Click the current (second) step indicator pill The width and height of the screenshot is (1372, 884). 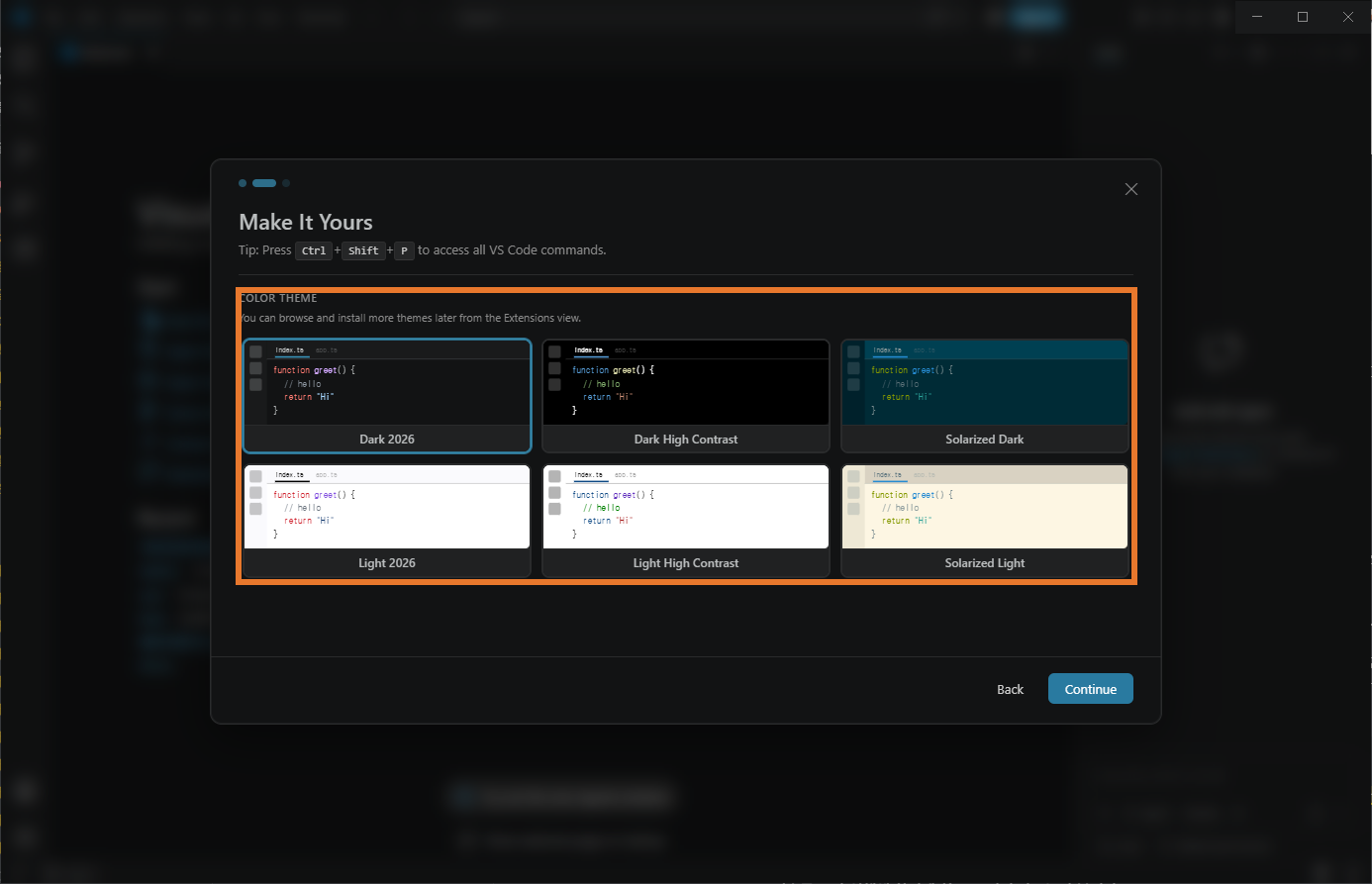[x=264, y=183]
